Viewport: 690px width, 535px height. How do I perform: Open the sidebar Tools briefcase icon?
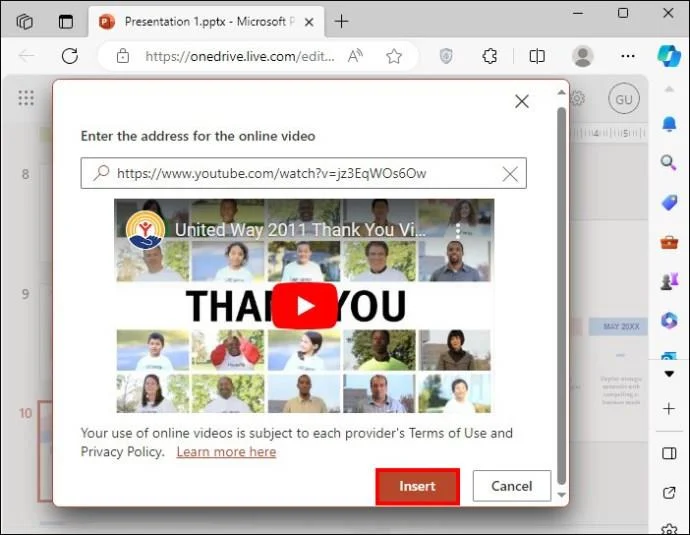tap(669, 242)
